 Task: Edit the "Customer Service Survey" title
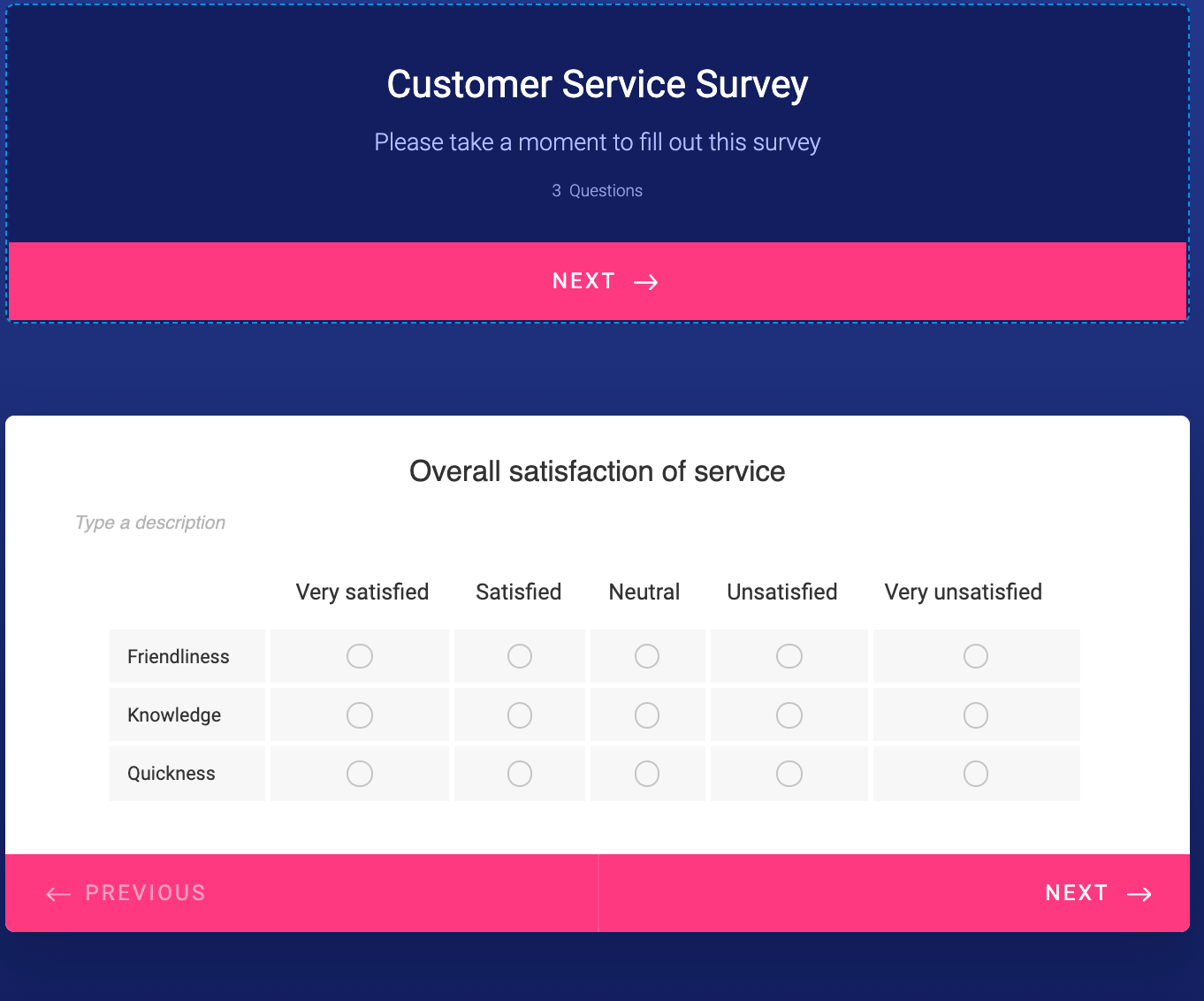[x=598, y=85]
